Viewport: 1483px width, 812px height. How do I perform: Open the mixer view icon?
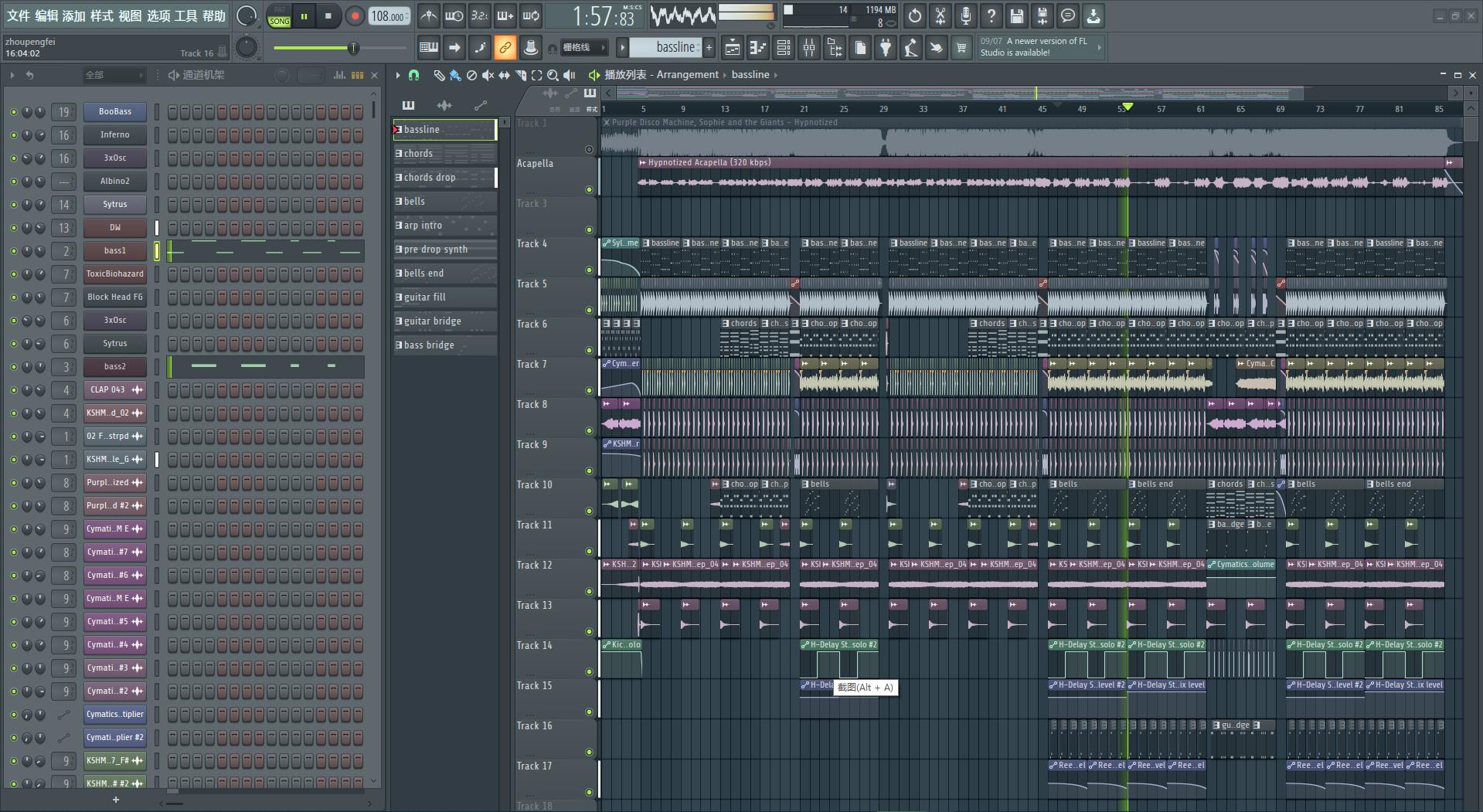[809, 48]
